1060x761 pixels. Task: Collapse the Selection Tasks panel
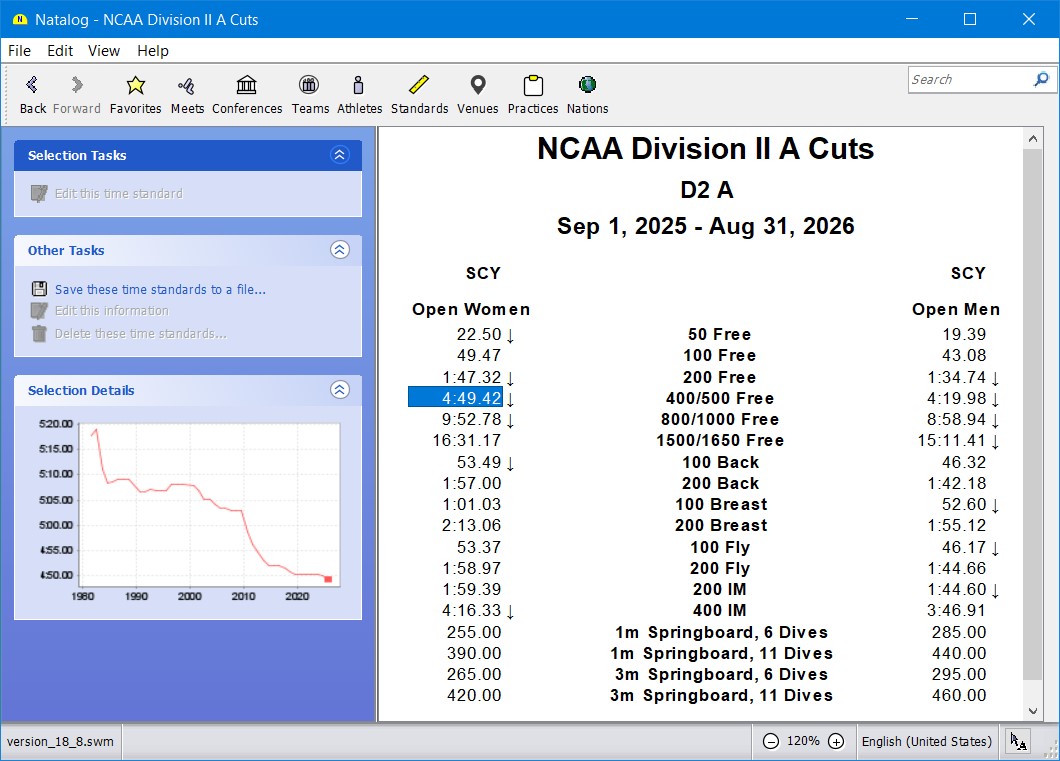(x=340, y=155)
